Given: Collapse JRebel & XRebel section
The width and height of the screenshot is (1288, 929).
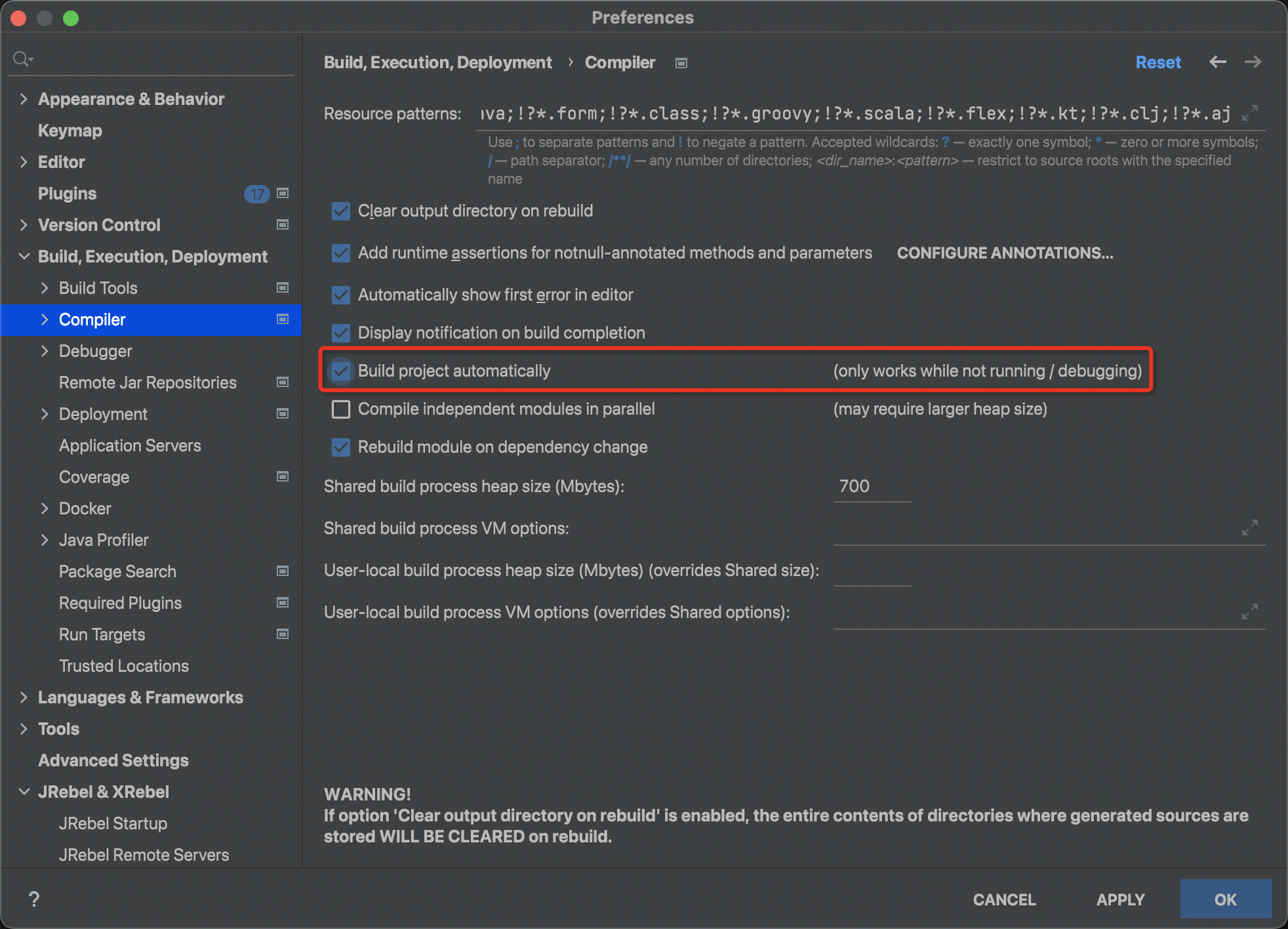Looking at the screenshot, I should [x=24, y=792].
